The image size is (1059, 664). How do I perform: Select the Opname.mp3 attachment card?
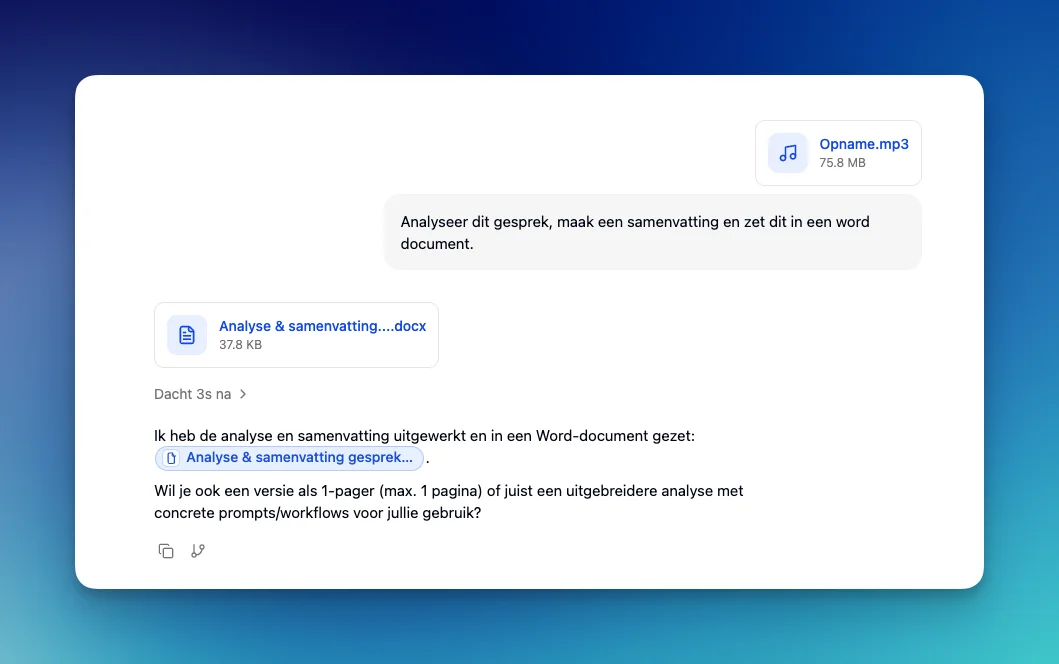[x=838, y=152]
